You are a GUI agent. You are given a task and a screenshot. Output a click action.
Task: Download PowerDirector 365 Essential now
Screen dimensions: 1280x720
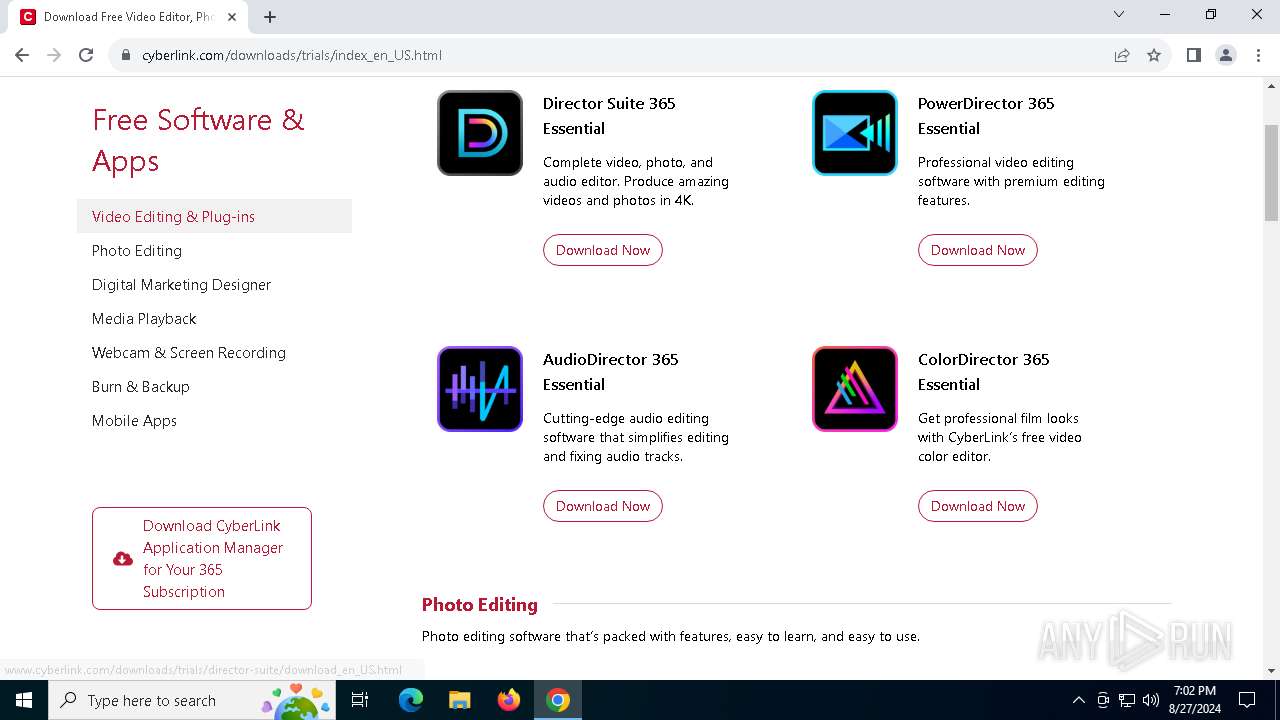click(978, 250)
